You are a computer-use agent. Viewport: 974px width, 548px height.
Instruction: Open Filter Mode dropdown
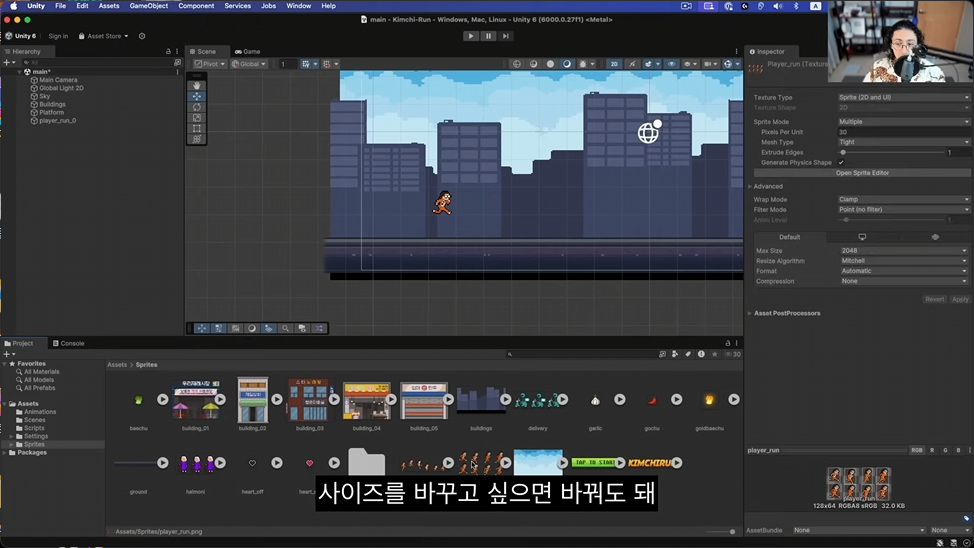click(x=903, y=209)
